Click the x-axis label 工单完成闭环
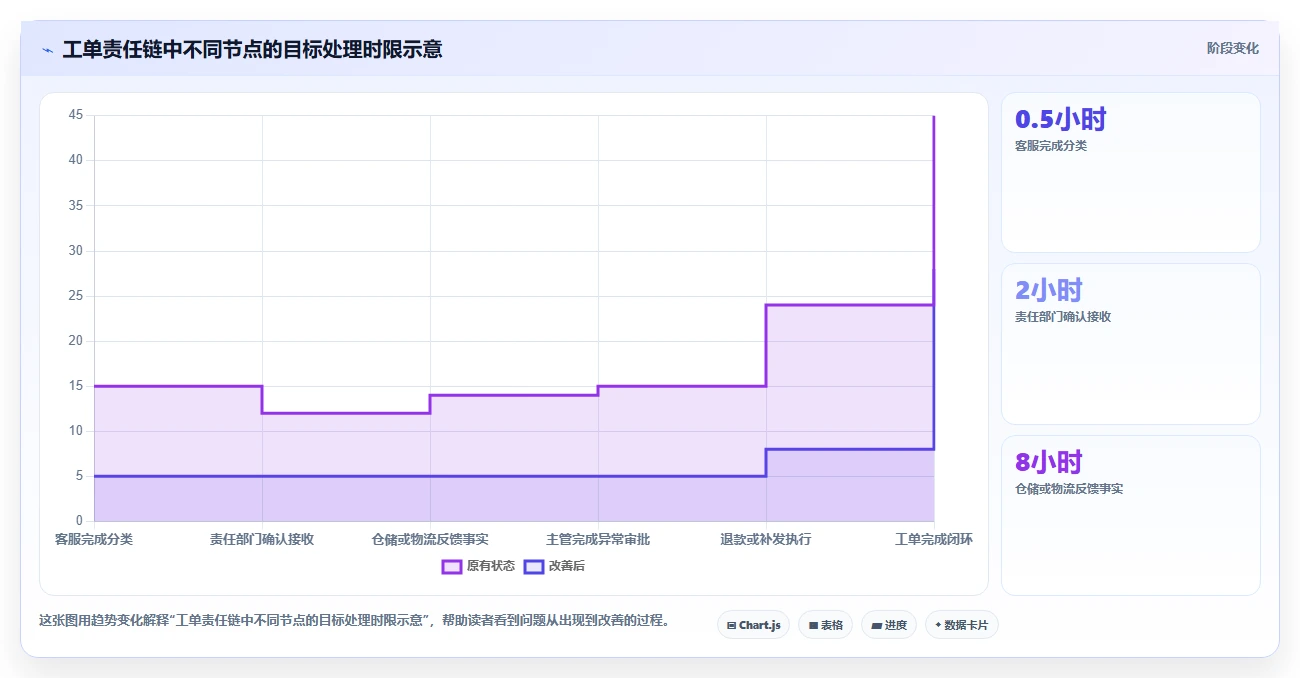The height and width of the screenshot is (678, 1300). click(x=934, y=539)
